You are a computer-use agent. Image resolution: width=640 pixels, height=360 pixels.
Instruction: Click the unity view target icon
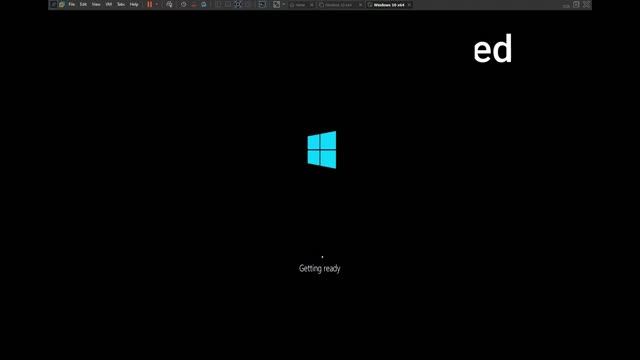[238, 4]
